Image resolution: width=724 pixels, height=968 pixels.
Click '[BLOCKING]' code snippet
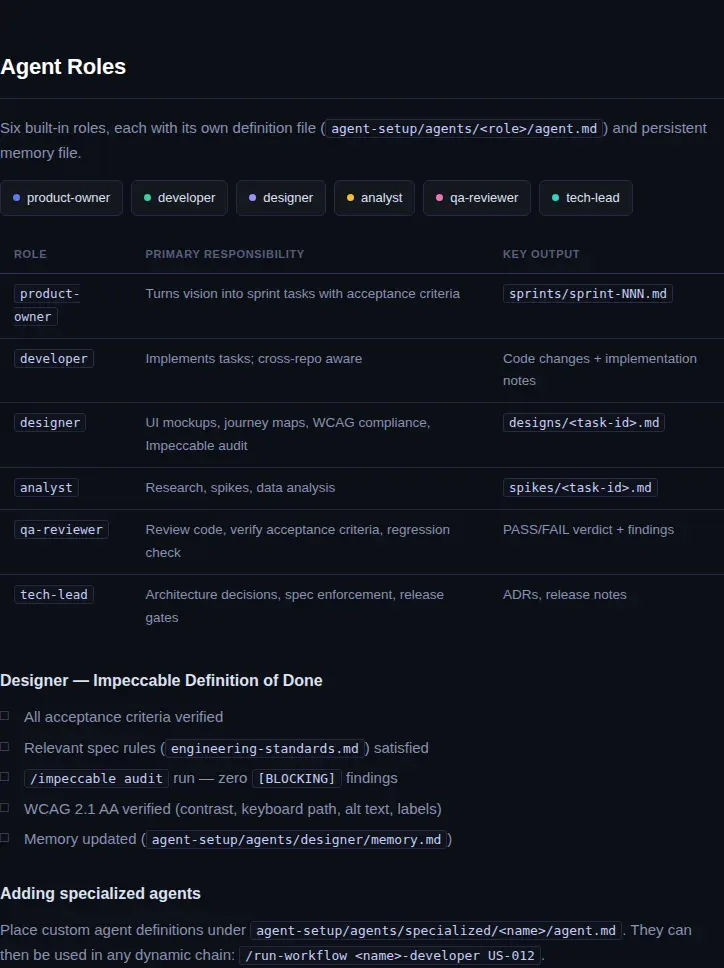[x=296, y=778]
